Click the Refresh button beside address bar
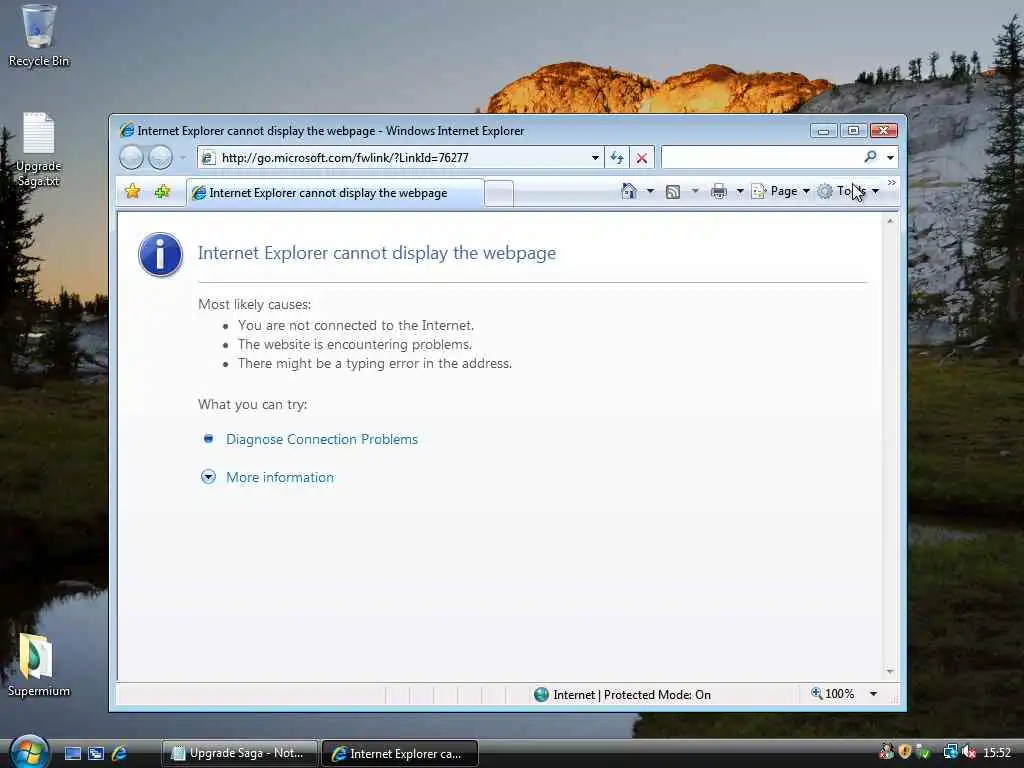This screenshot has height=768, width=1024. pos(616,157)
